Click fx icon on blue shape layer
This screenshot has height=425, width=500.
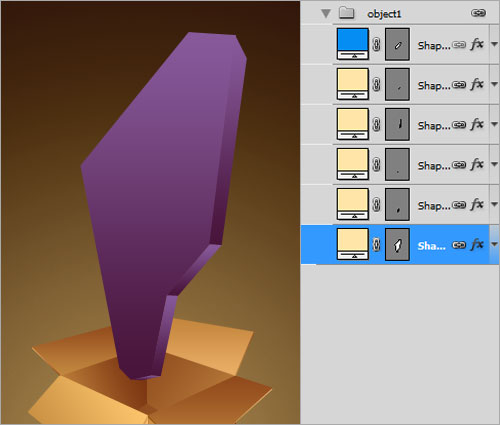(x=477, y=44)
